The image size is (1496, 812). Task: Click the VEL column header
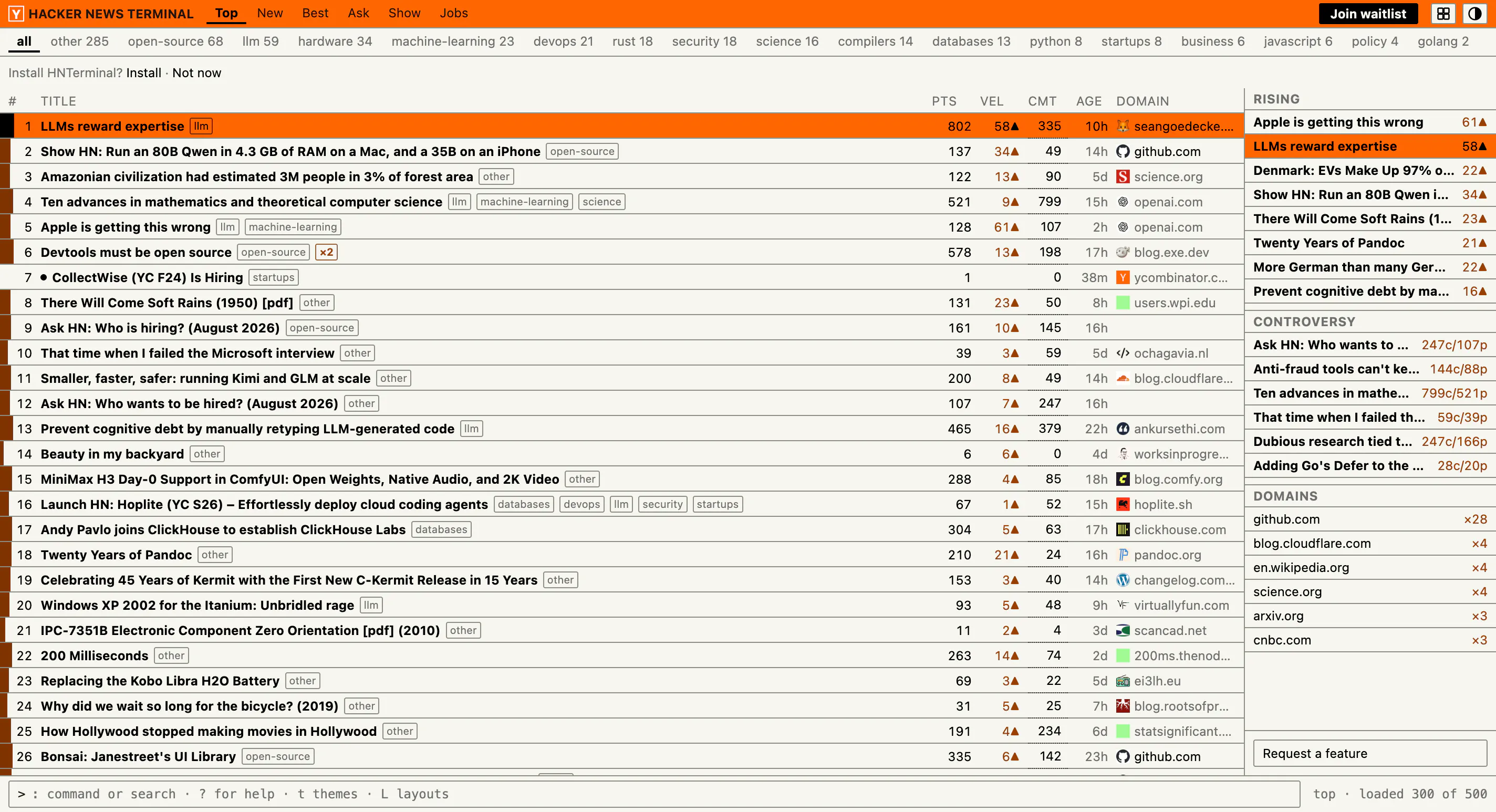pos(991,101)
